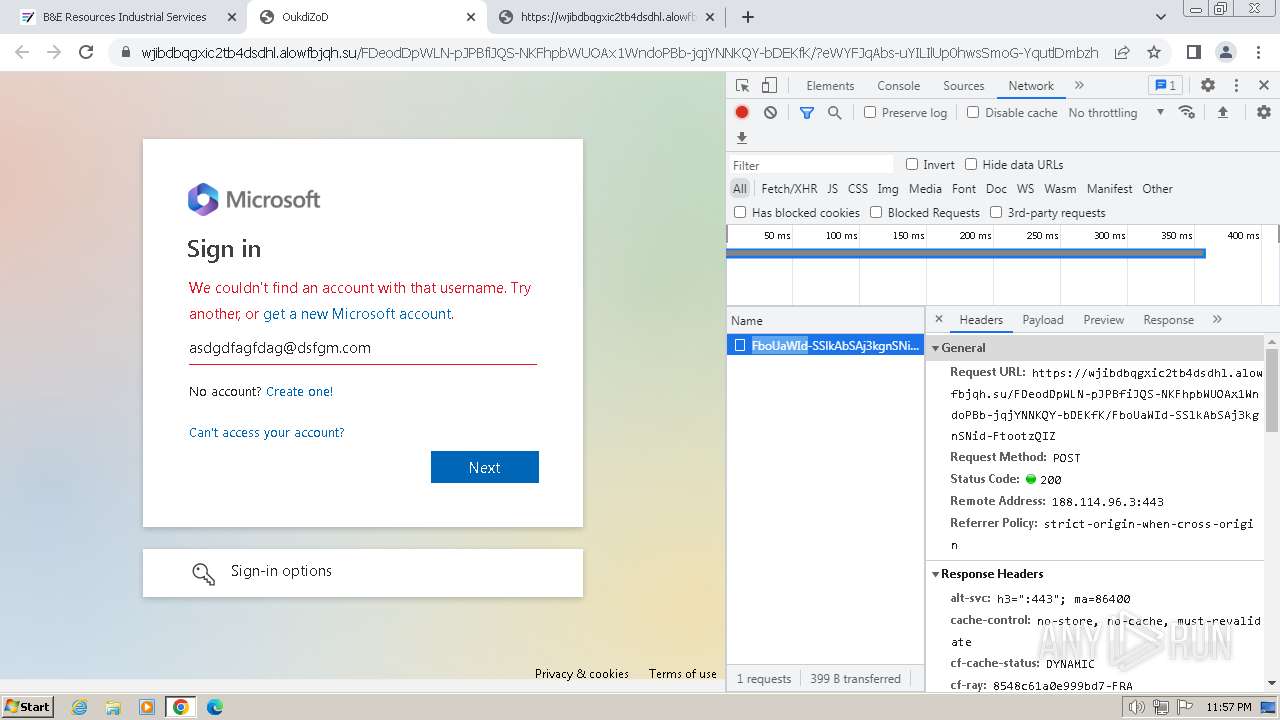View site information lock icon
The height and width of the screenshot is (720, 1280).
point(126,52)
